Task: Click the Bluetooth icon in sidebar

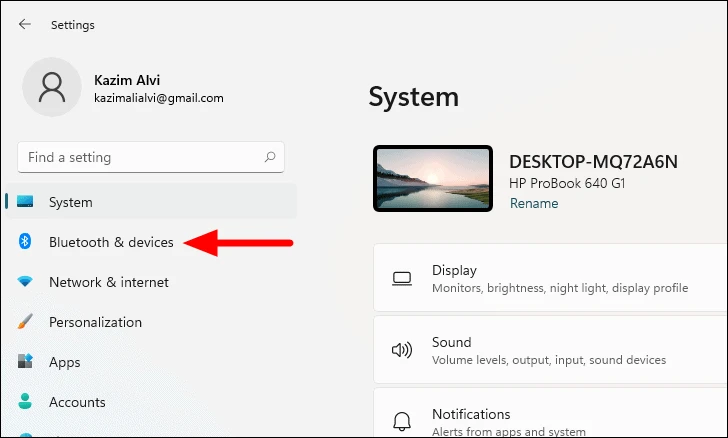Action: click(x=25, y=241)
